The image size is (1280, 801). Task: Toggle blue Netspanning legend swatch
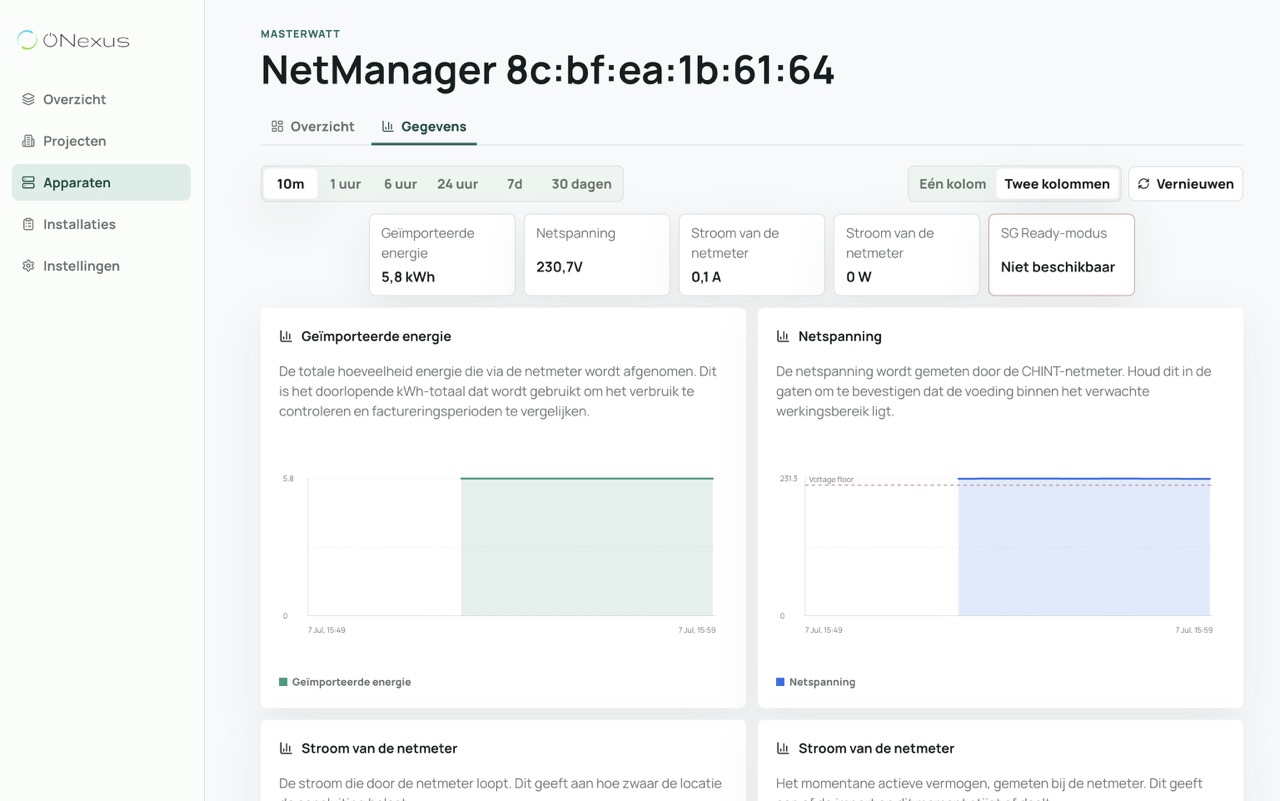tap(780, 682)
